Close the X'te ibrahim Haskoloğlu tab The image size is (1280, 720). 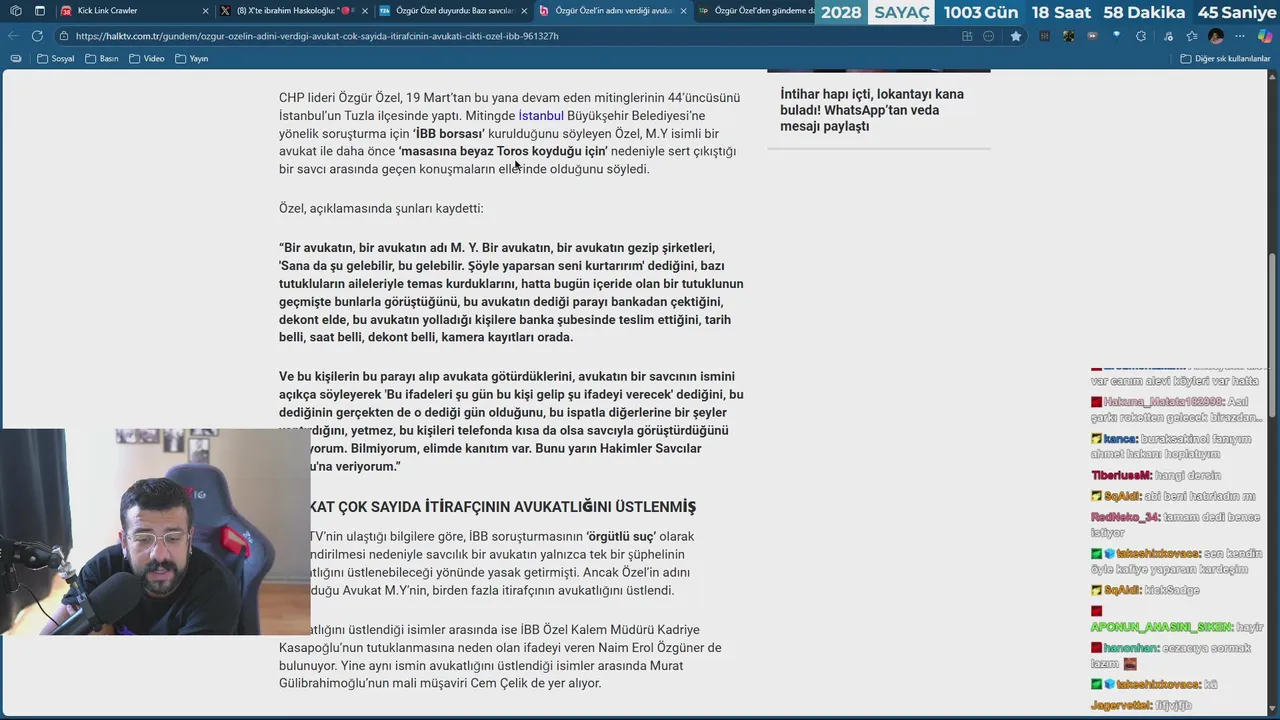coord(365,11)
